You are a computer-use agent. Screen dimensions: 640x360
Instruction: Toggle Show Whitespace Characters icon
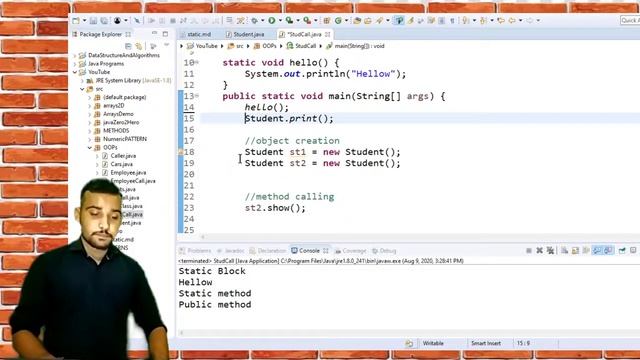452,20
